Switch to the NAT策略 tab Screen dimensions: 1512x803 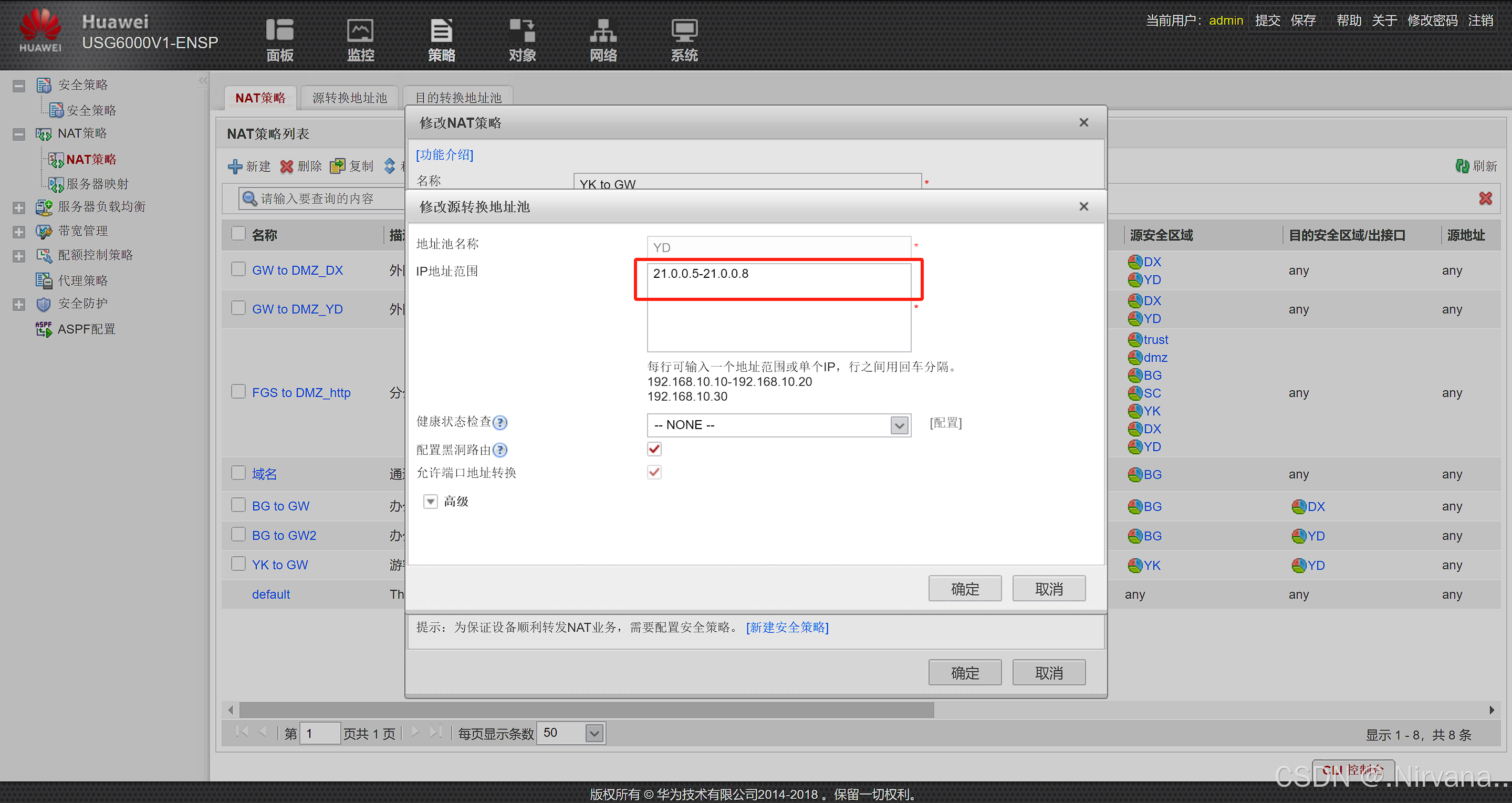(260, 98)
